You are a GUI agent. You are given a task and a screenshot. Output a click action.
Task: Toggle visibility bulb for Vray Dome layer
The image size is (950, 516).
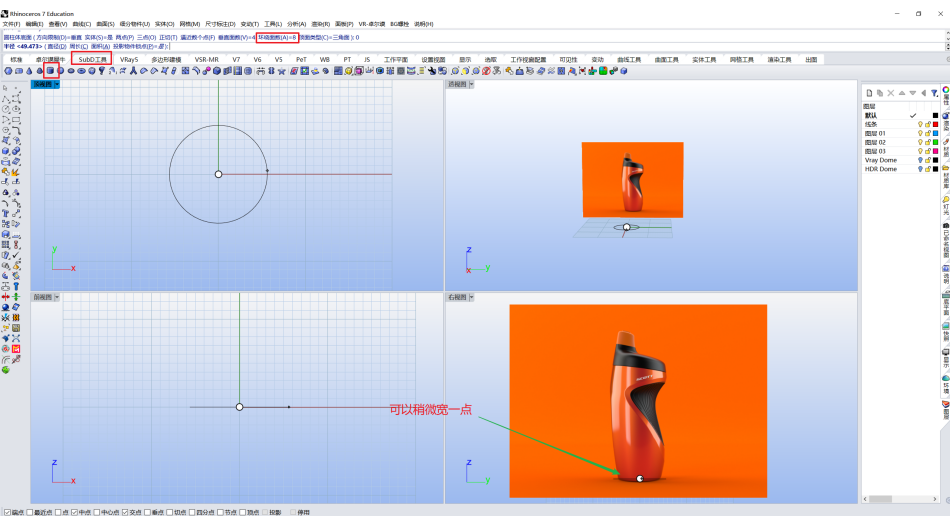920,160
